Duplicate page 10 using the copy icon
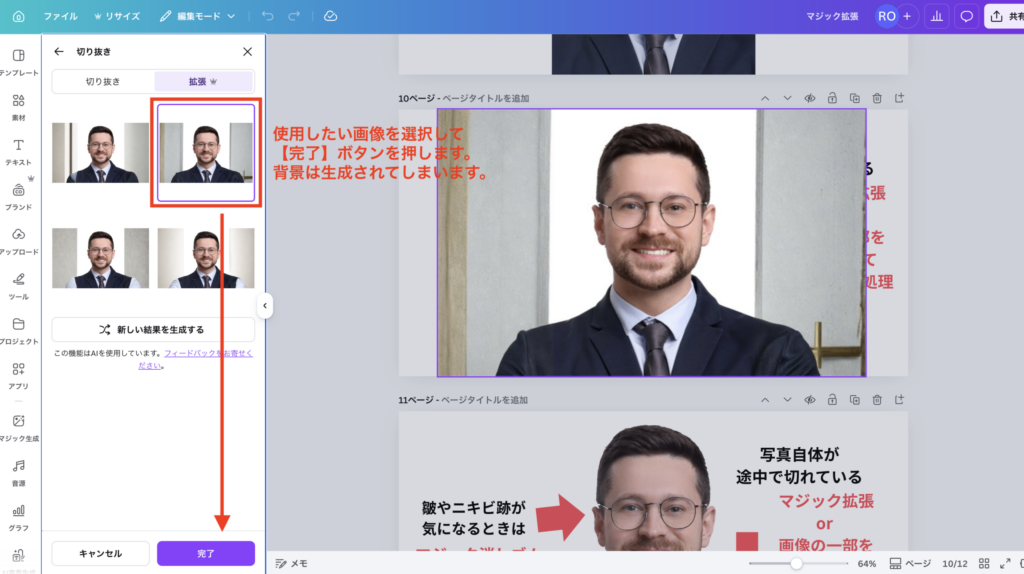The width and height of the screenshot is (1024, 574). 854,98
